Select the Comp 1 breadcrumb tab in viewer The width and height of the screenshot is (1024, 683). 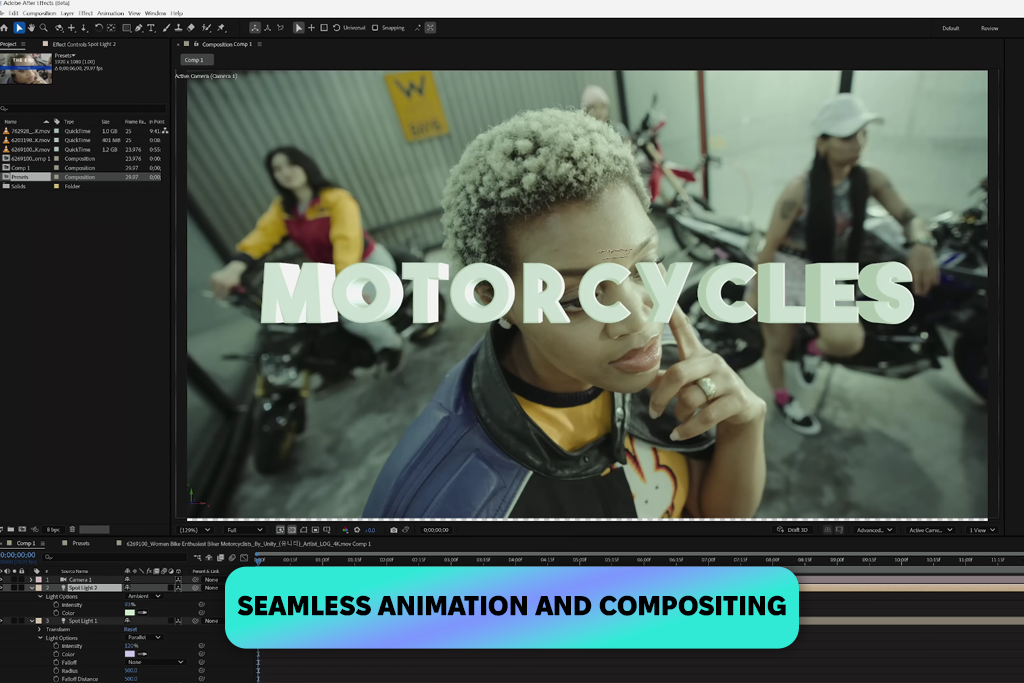(x=195, y=60)
